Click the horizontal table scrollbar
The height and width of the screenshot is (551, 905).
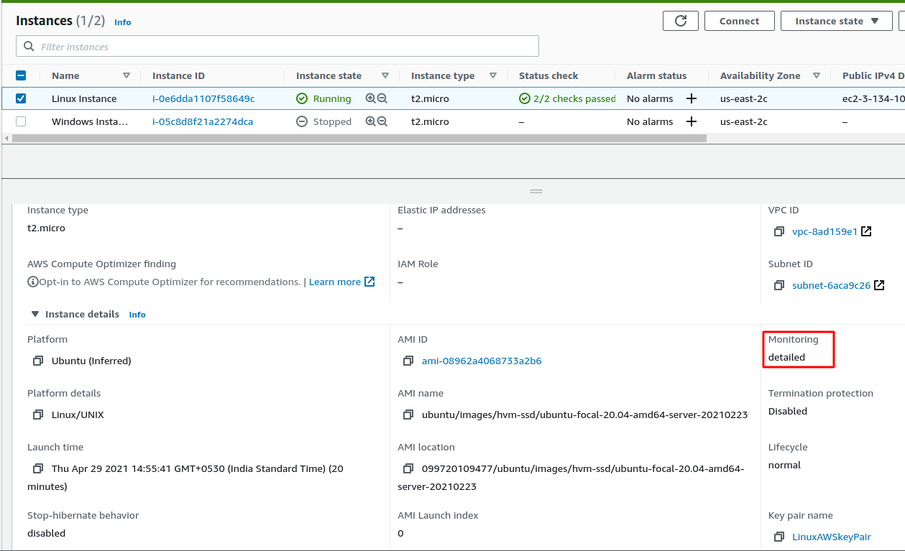tap(359, 138)
